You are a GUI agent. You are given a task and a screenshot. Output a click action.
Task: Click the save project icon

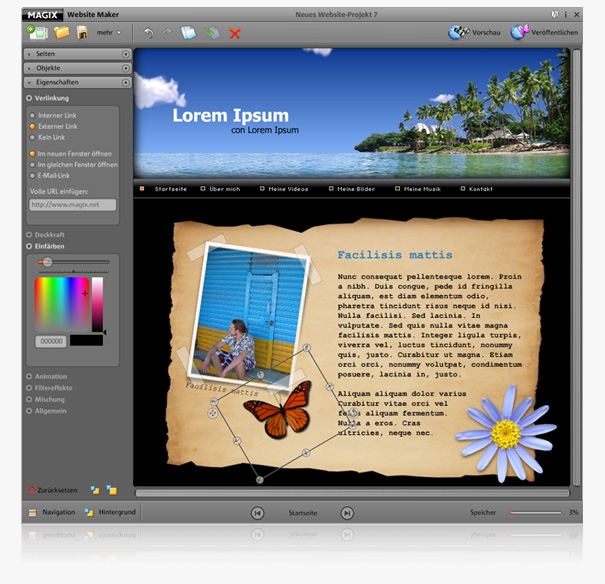(82, 33)
